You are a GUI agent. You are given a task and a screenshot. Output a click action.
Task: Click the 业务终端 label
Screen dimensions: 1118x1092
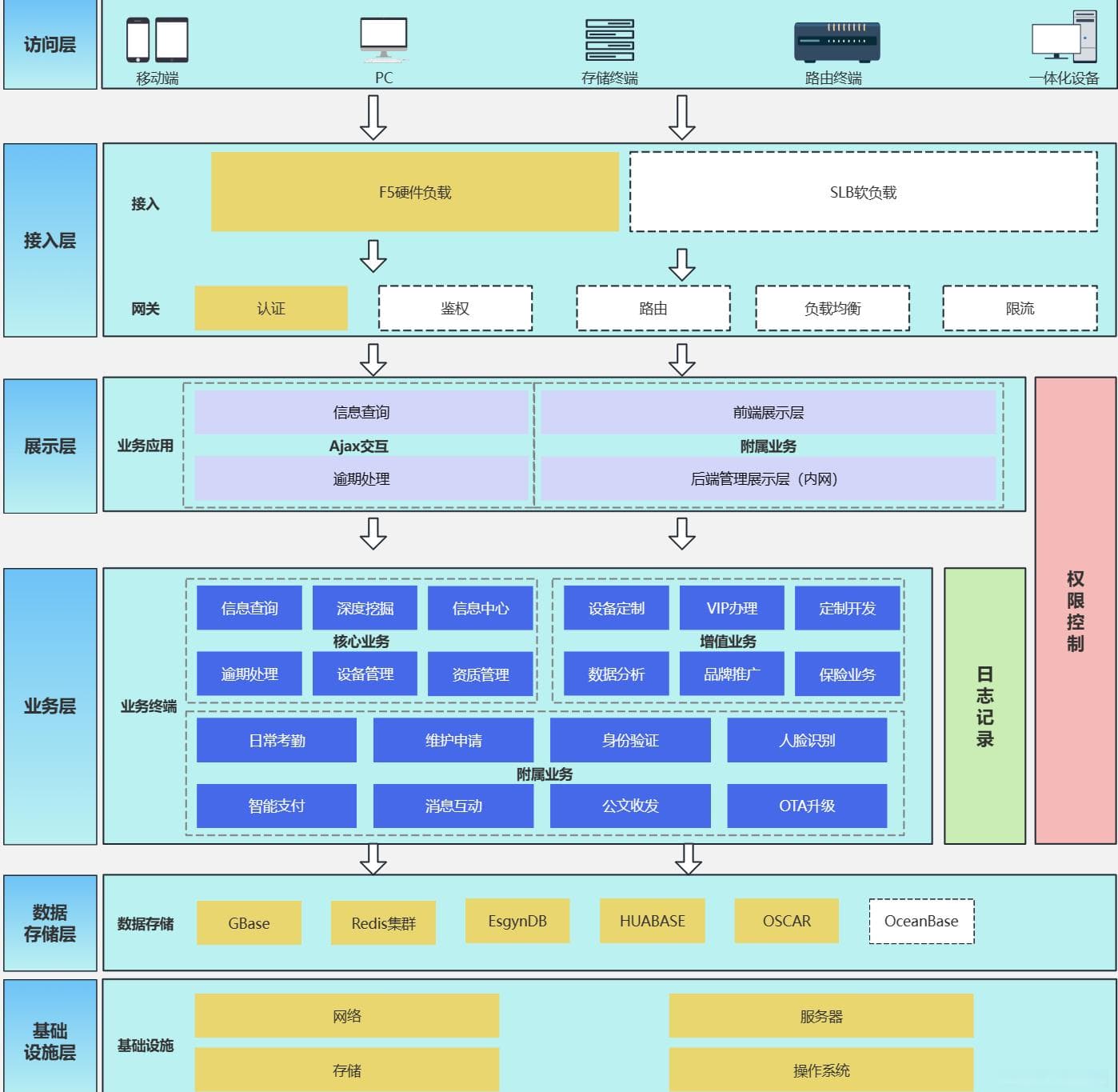click(149, 706)
